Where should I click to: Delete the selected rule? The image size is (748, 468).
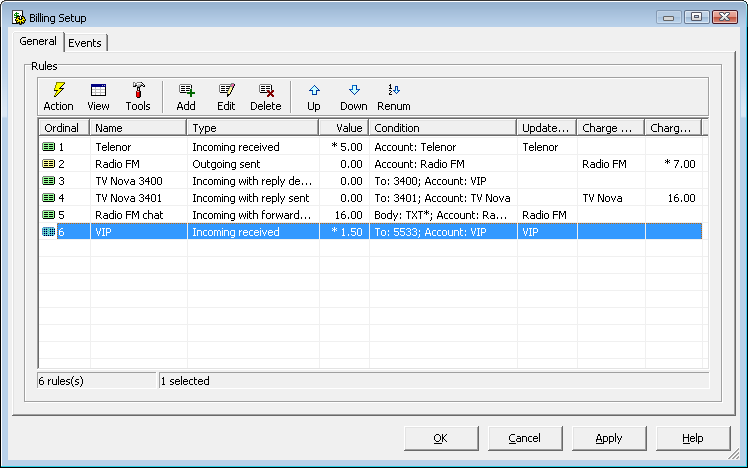(266, 97)
